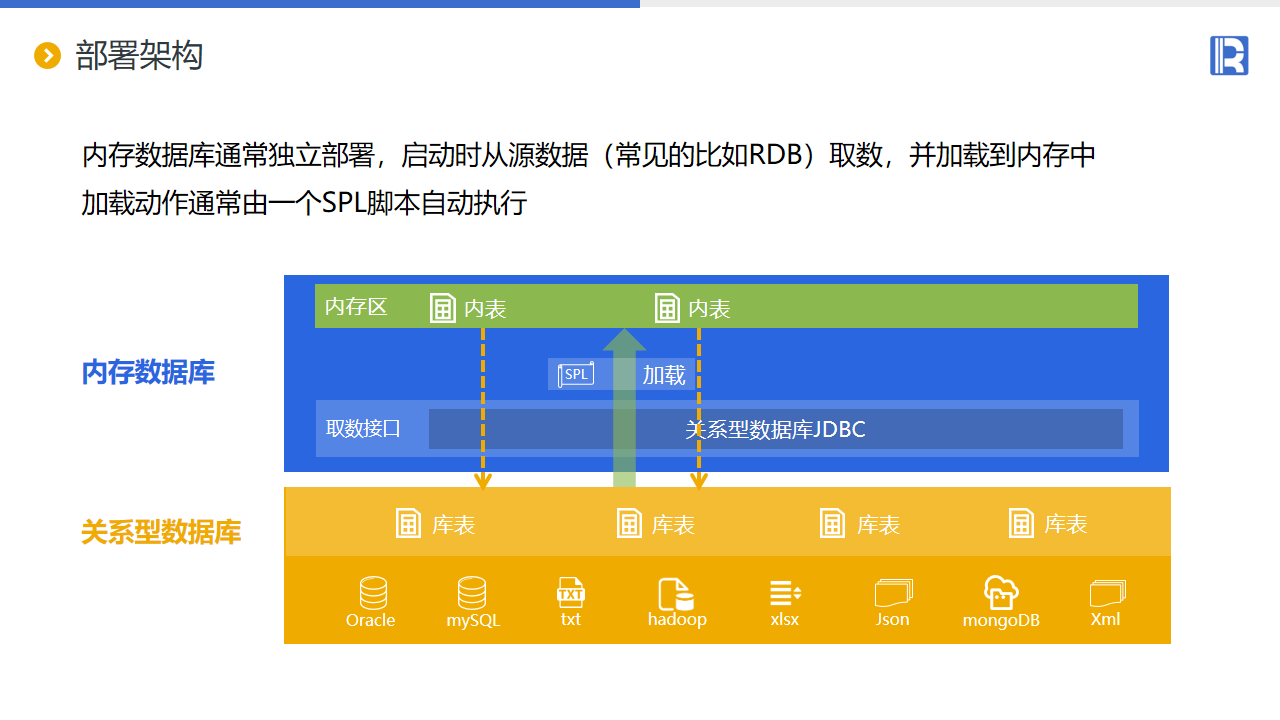Click the mySQL database cylinder icon
This screenshot has height=720, width=1280.
tap(472, 593)
